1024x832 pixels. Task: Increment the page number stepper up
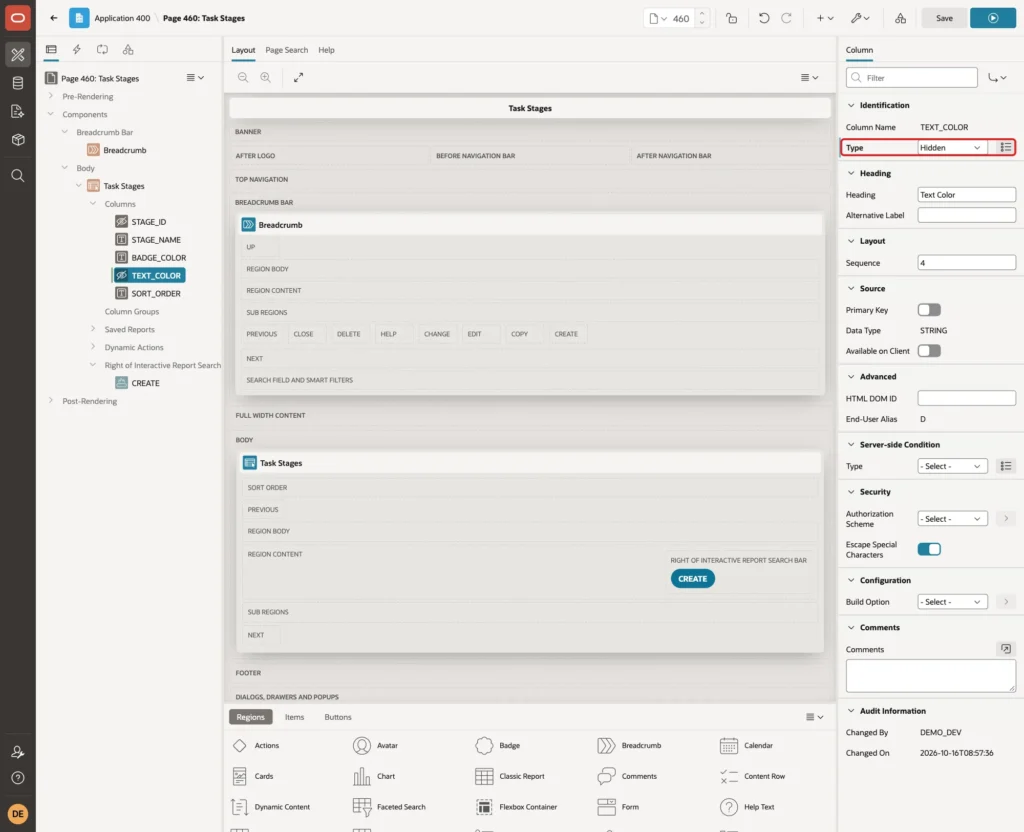[x=702, y=13]
